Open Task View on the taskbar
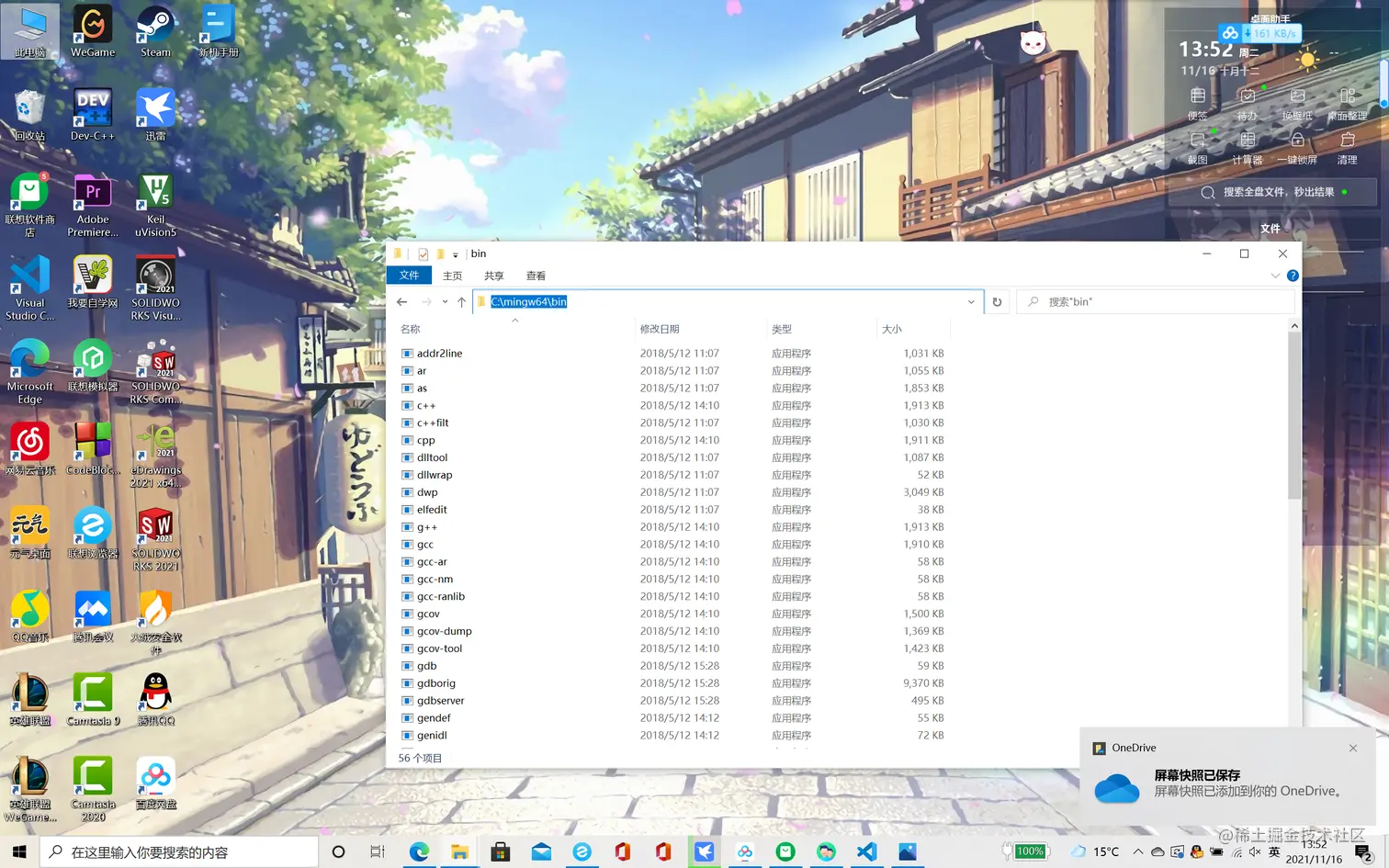This screenshot has height=868, width=1389. [x=378, y=851]
